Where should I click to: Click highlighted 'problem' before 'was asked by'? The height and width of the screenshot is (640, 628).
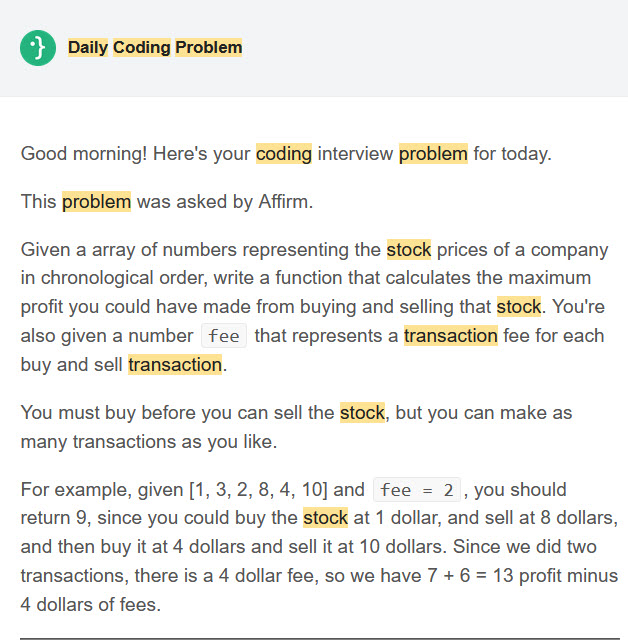coord(96,202)
